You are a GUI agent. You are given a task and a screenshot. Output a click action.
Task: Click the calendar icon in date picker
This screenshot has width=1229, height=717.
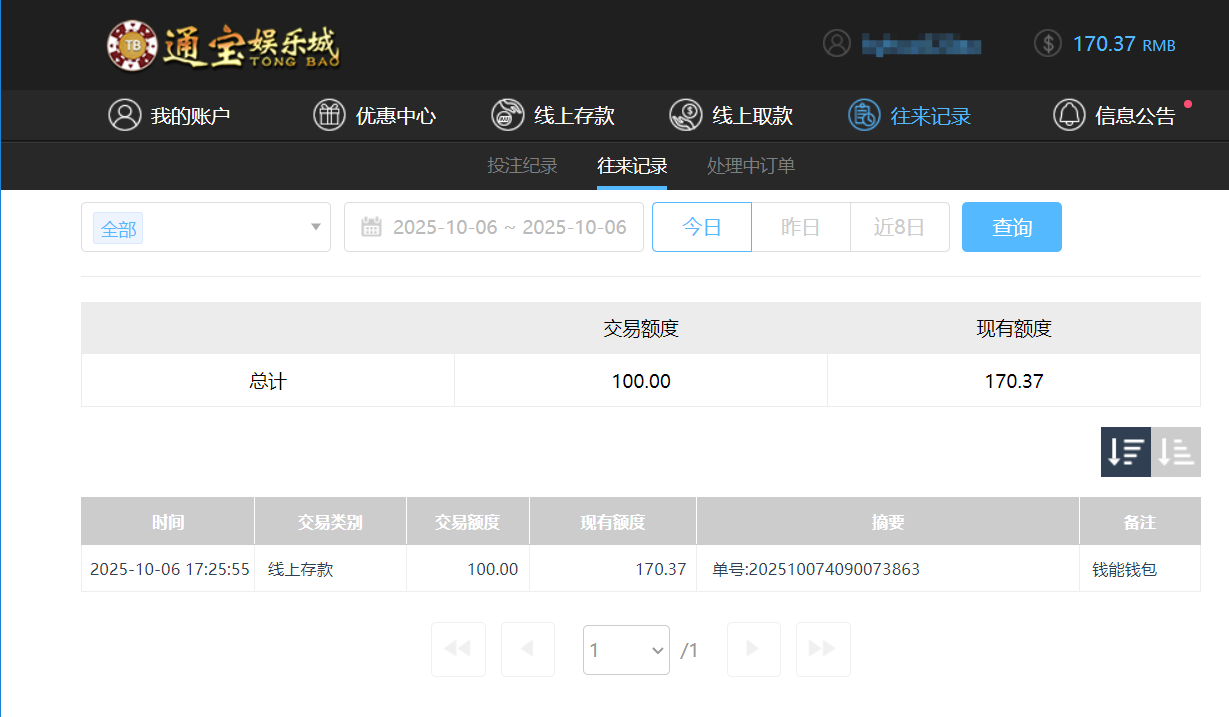point(372,227)
